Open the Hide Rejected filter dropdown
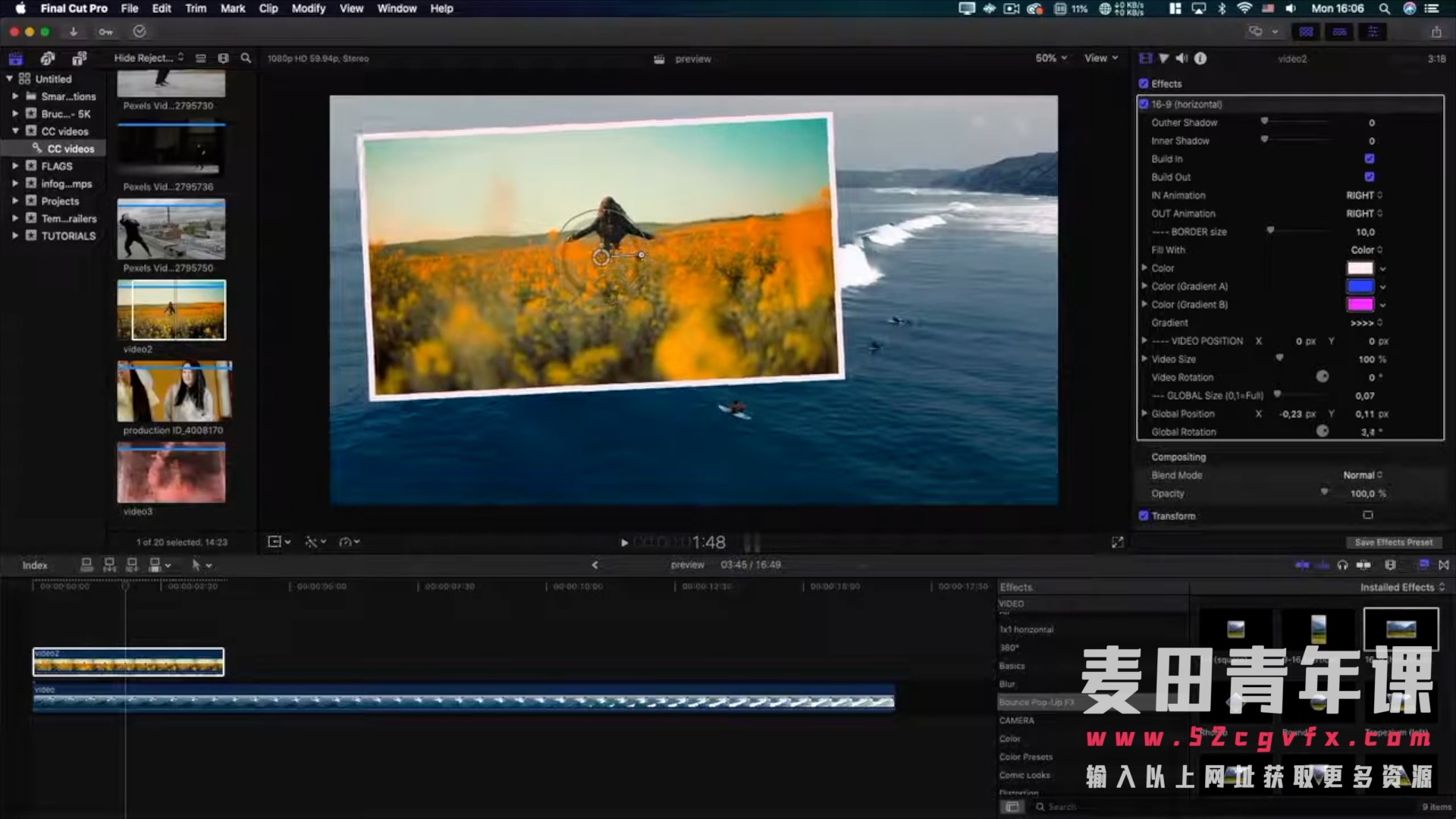1456x819 pixels. tap(149, 58)
